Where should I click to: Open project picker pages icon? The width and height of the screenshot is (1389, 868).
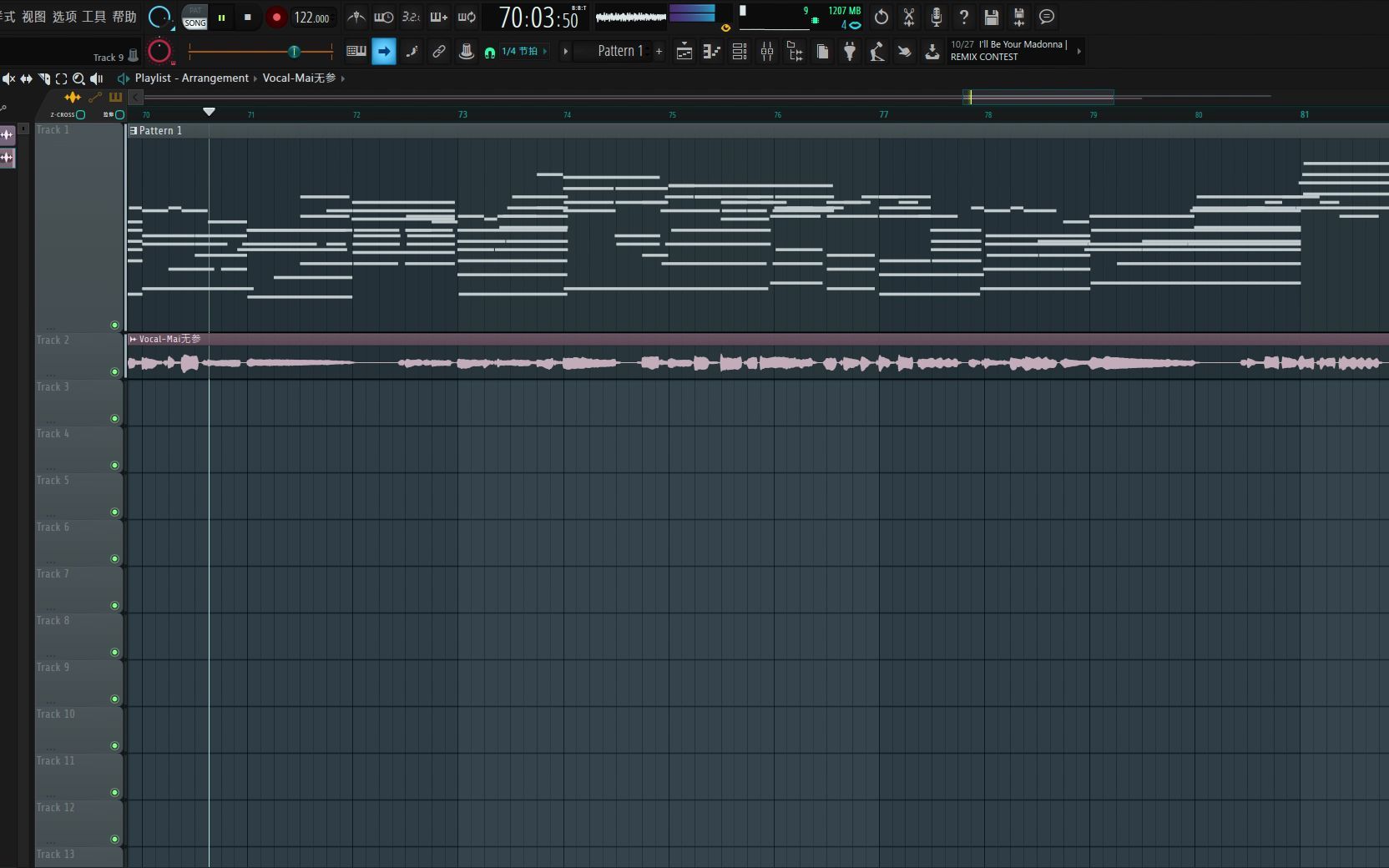point(822,52)
